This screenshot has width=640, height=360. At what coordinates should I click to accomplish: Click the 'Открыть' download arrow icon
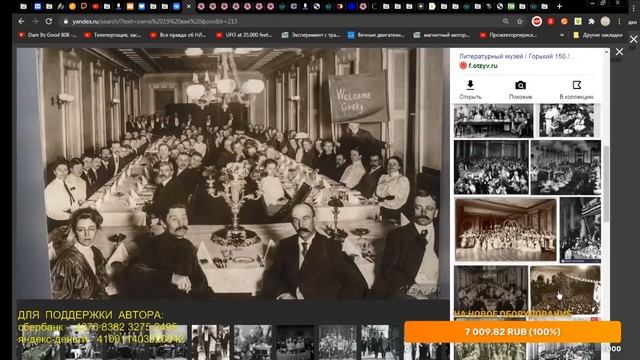pyautogui.click(x=470, y=85)
